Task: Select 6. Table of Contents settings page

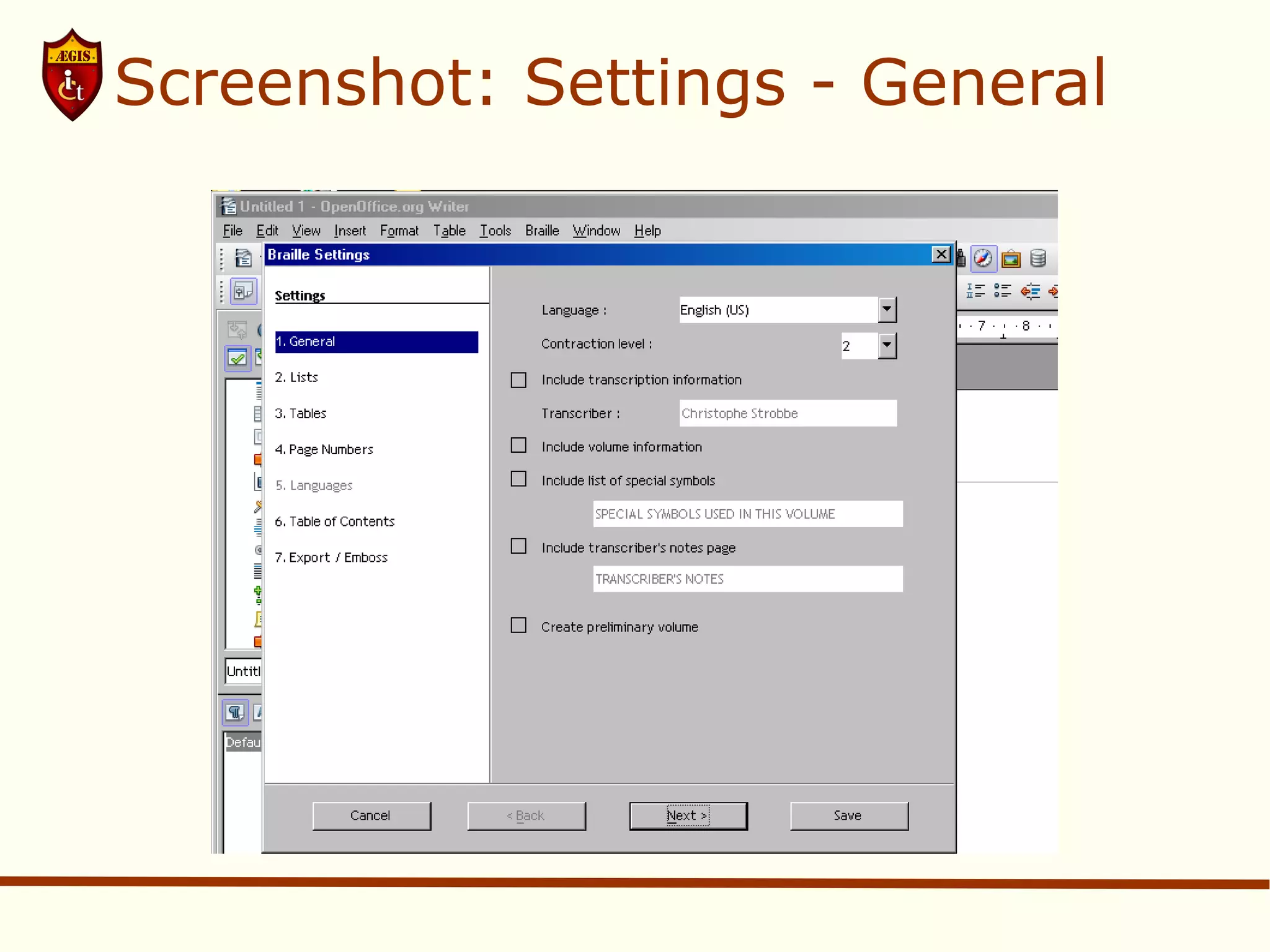Action: tap(335, 522)
